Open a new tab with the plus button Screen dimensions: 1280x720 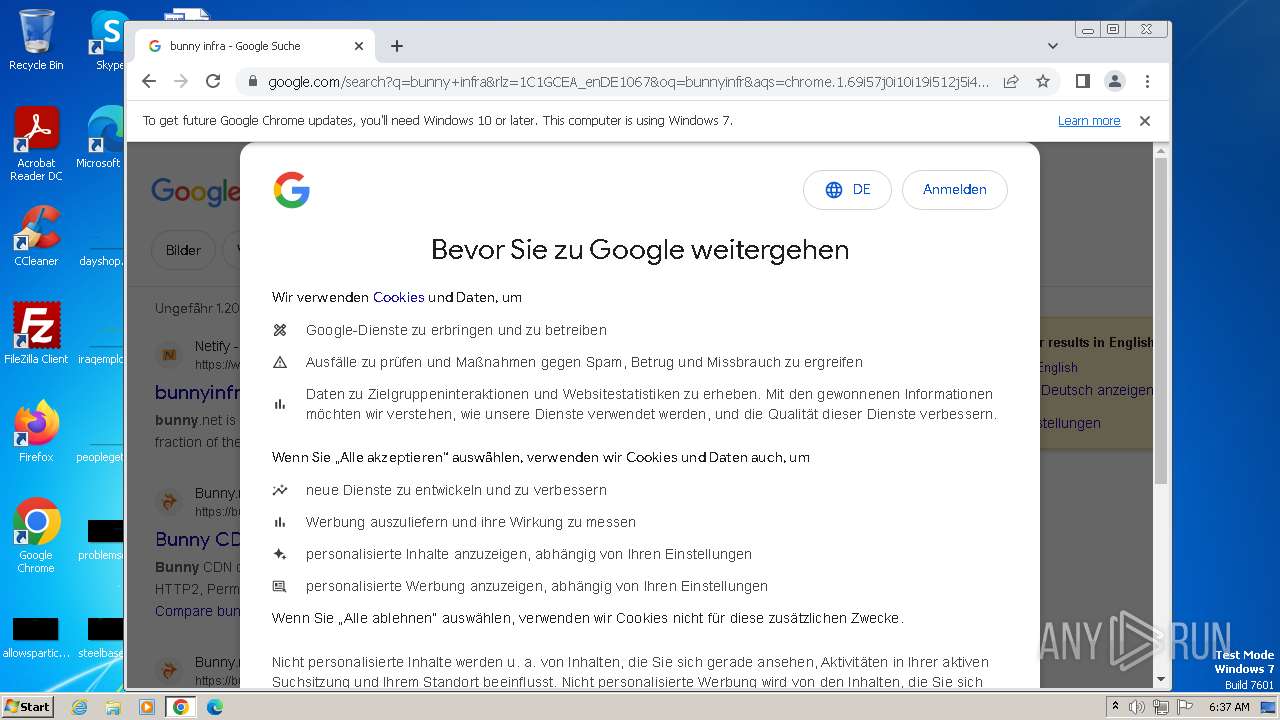click(397, 46)
